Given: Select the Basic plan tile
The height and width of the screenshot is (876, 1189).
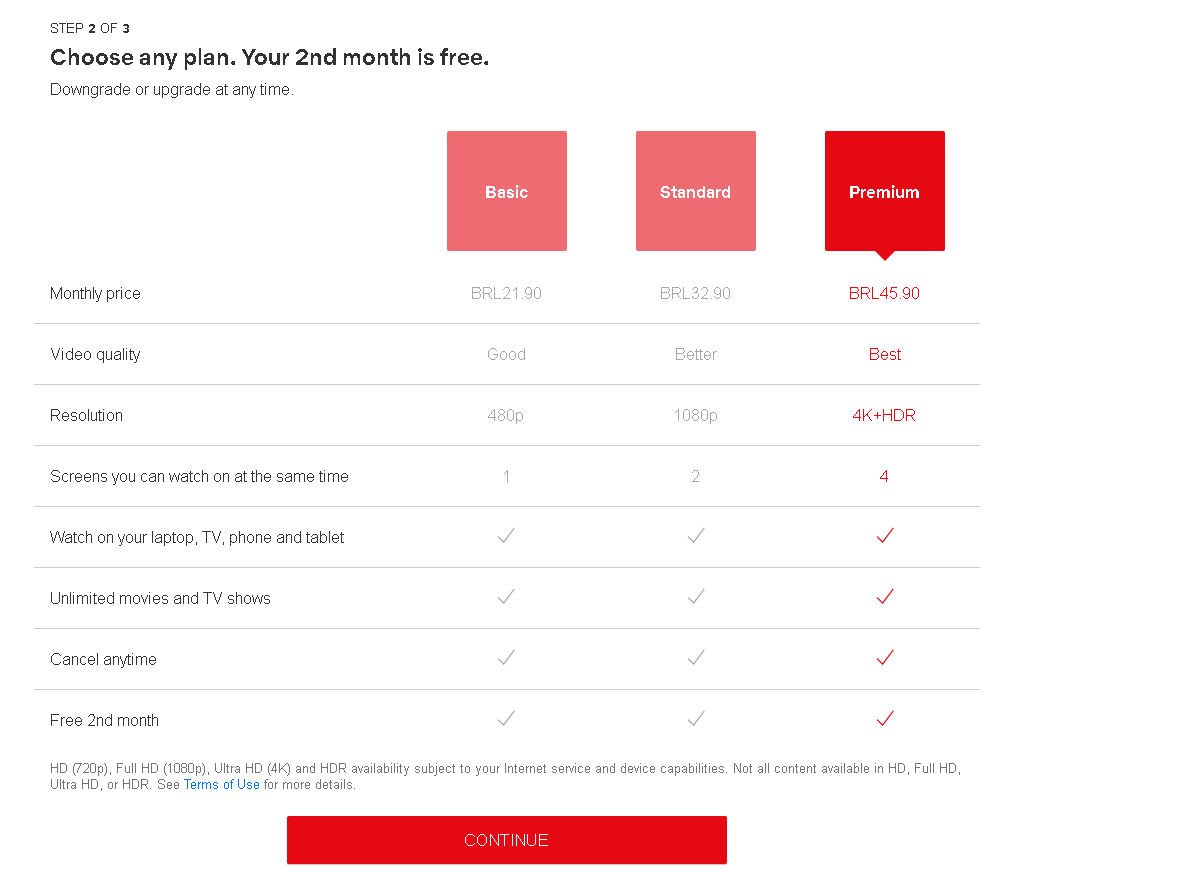Looking at the screenshot, I should point(507,191).
